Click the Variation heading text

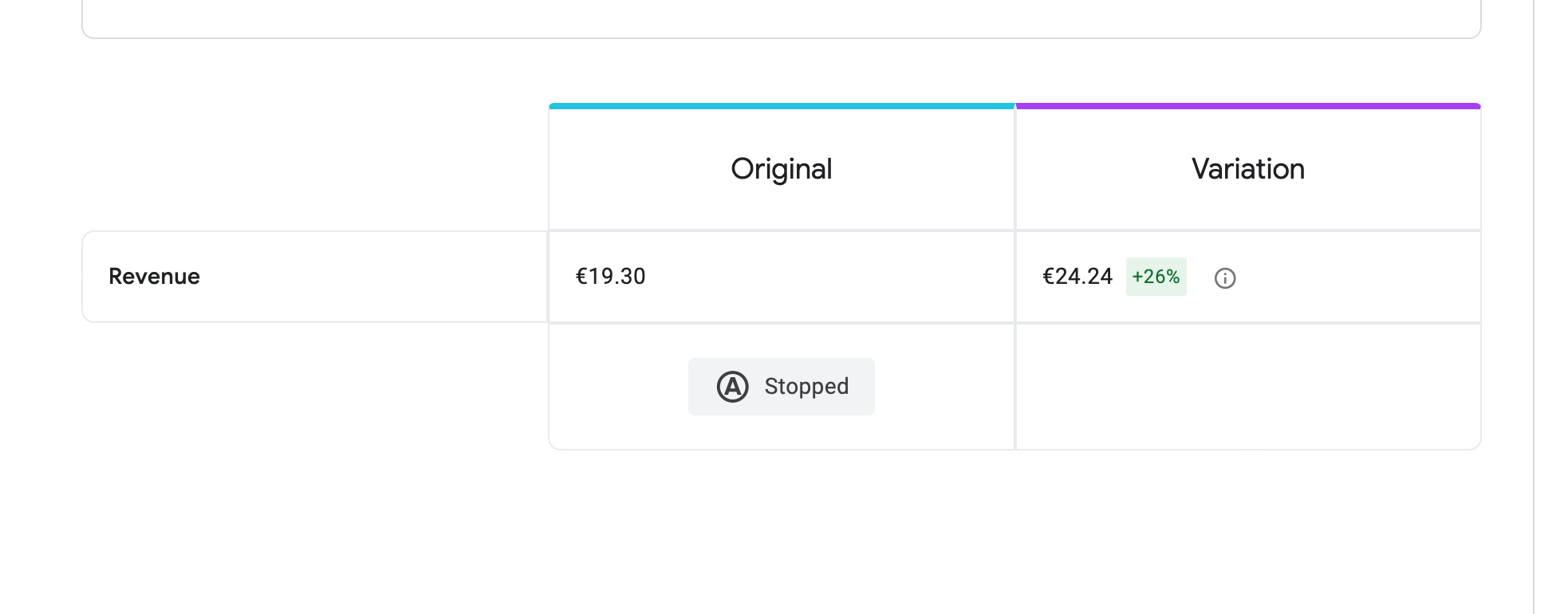pos(1247,169)
